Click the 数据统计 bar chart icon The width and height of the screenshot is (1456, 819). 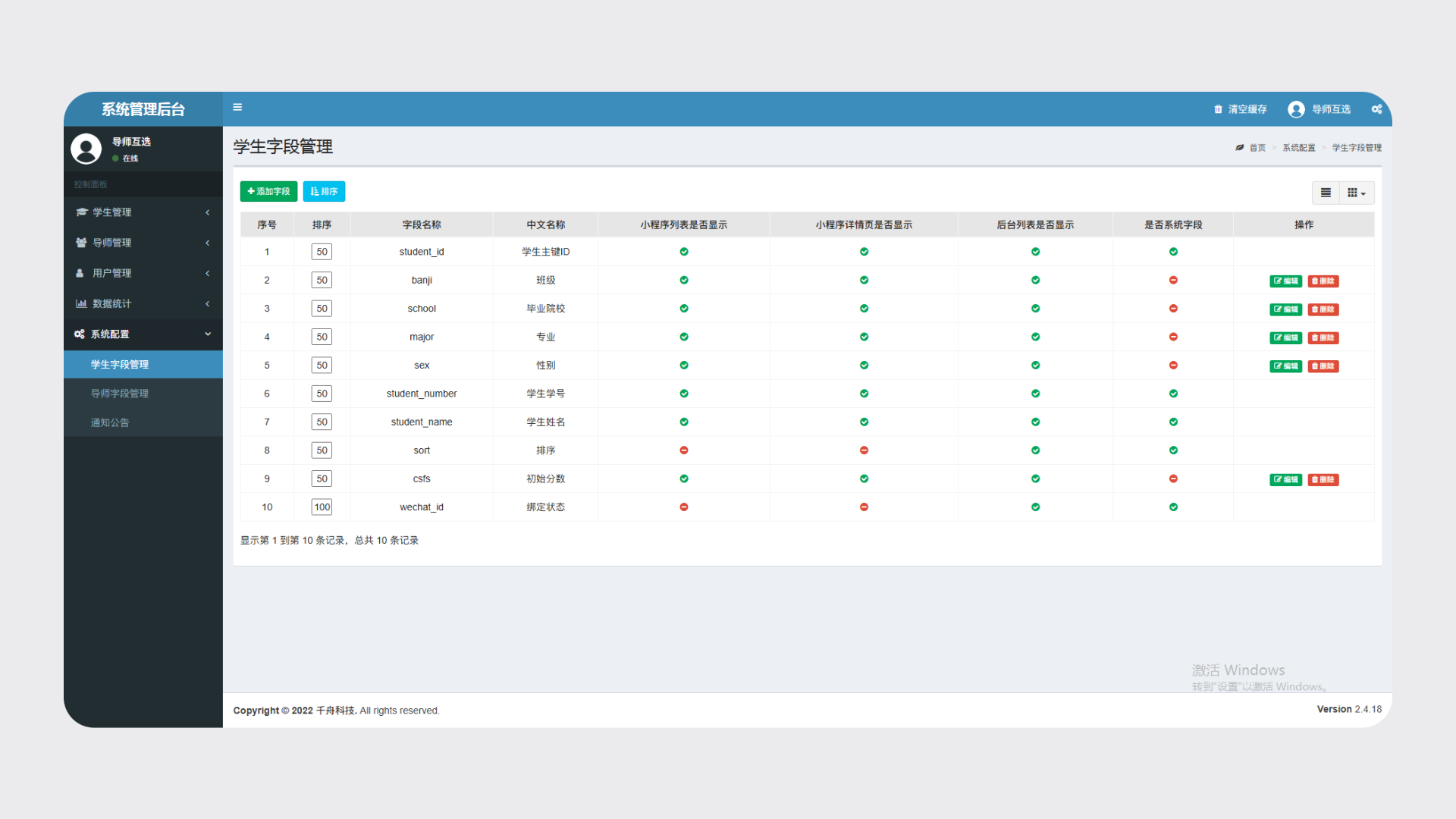point(81,303)
